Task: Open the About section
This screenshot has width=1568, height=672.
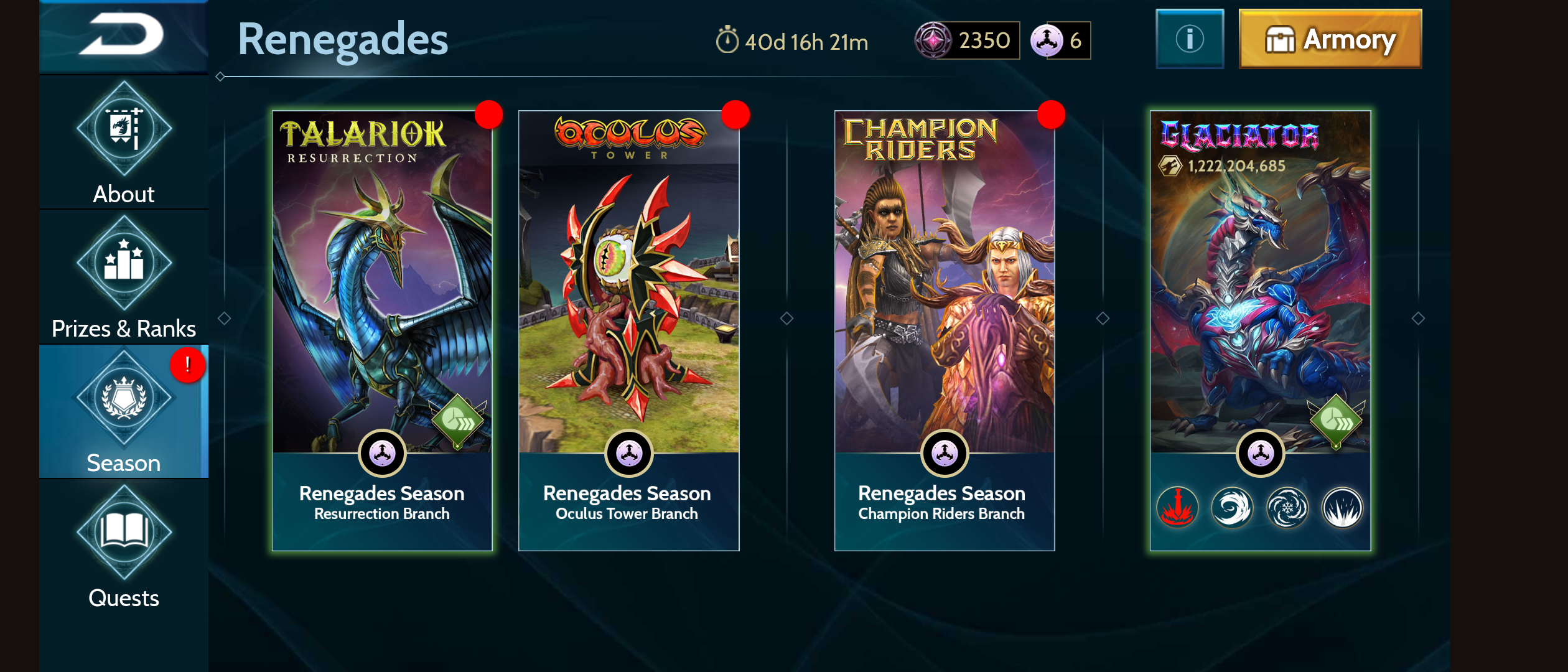Action: pos(123,143)
